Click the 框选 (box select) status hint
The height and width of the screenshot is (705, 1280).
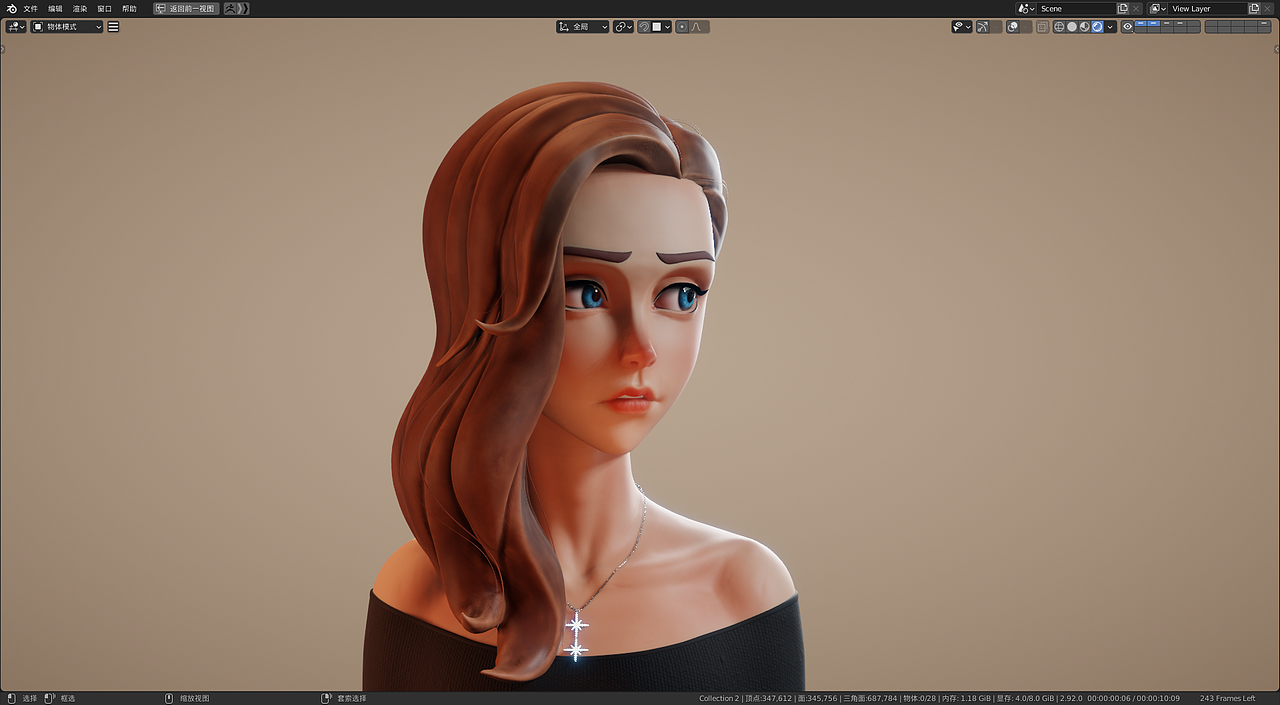click(68, 698)
